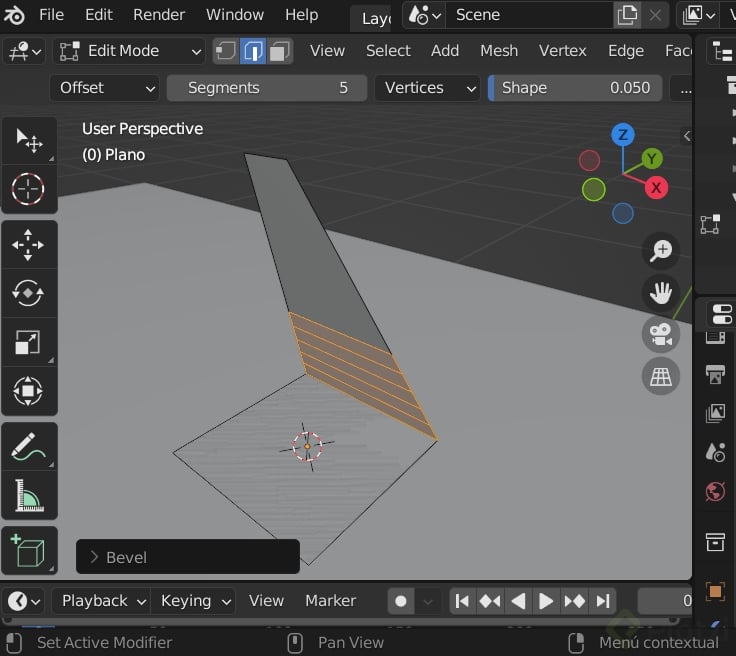The height and width of the screenshot is (656, 736).
Task: Open the Offset width type dropdown
Action: point(105,88)
